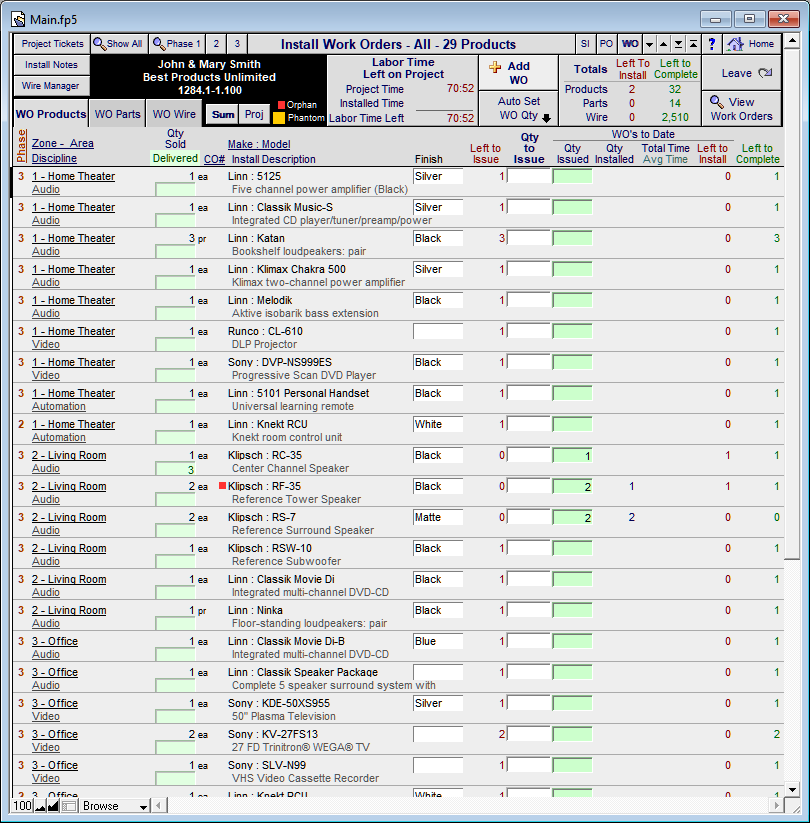Click the zoom level 100 box
Image resolution: width=810 pixels, height=823 pixels.
(x=23, y=806)
